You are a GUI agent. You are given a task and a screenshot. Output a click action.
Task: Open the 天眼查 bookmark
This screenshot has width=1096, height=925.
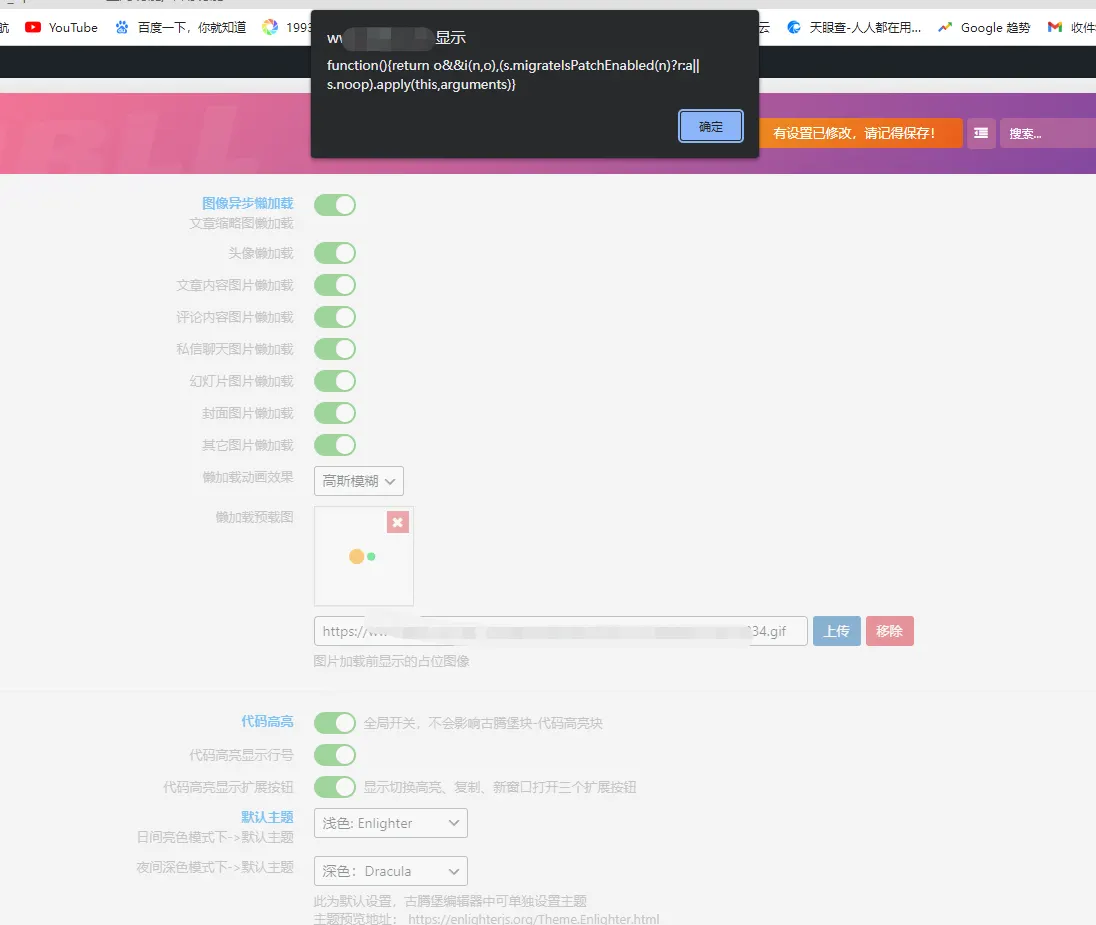click(x=853, y=27)
